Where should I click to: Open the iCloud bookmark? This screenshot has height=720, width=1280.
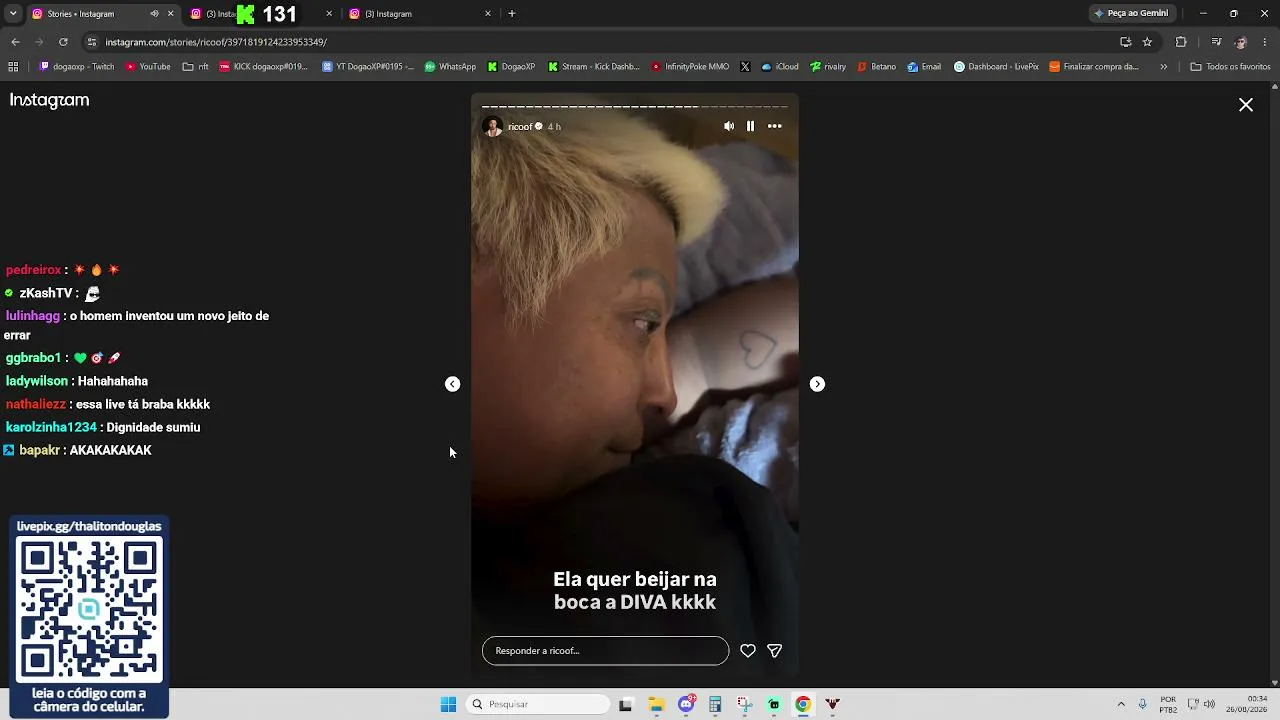tap(780, 67)
